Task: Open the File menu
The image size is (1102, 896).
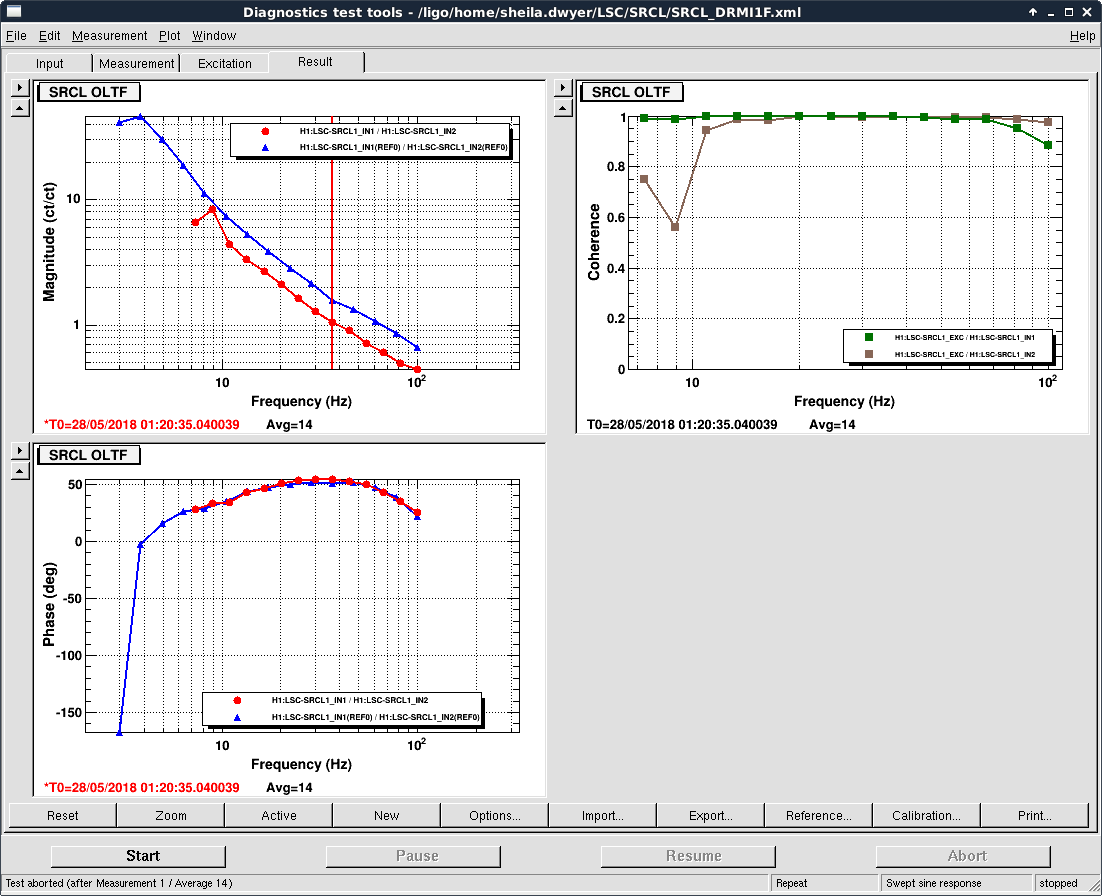Action: pos(16,36)
